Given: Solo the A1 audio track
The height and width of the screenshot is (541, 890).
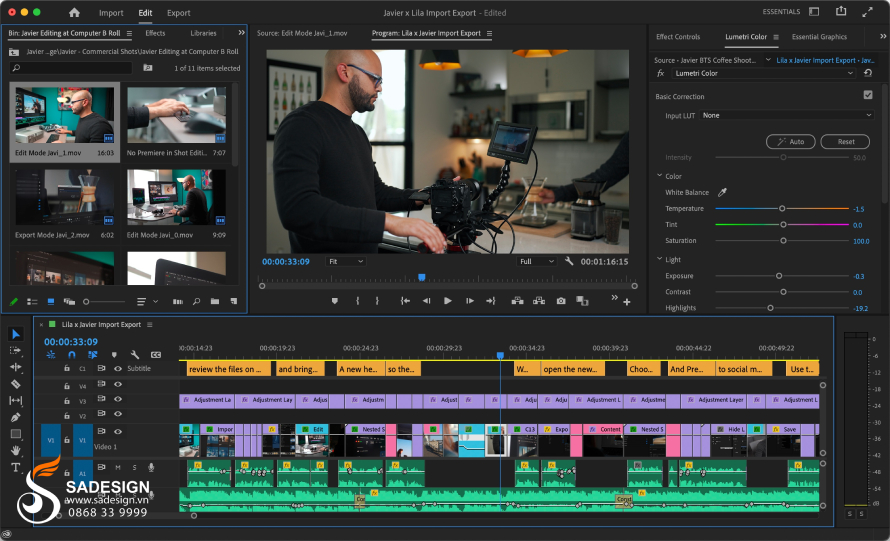Looking at the screenshot, I should [135, 467].
